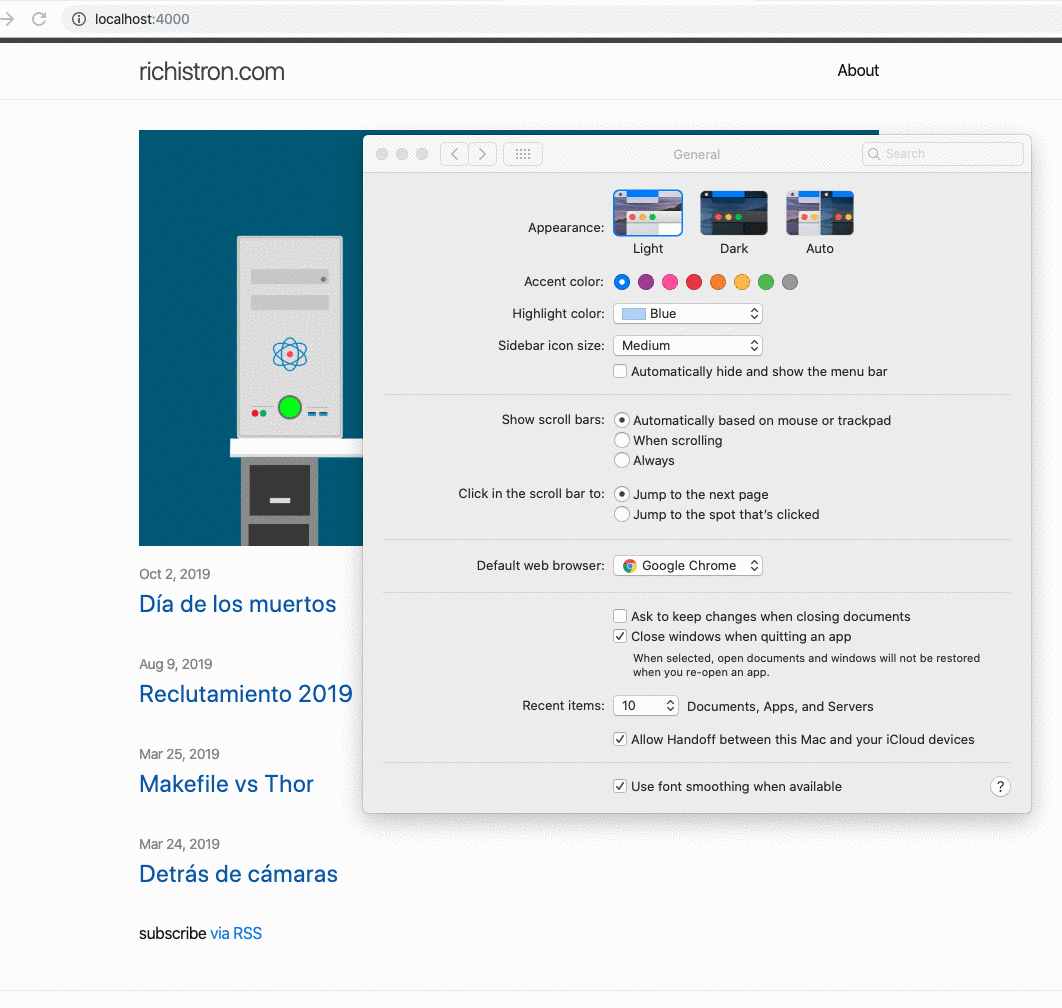Select the Auto appearance thumbnail
Image resolution: width=1062 pixels, height=1008 pixels.
(x=820, y=213)
